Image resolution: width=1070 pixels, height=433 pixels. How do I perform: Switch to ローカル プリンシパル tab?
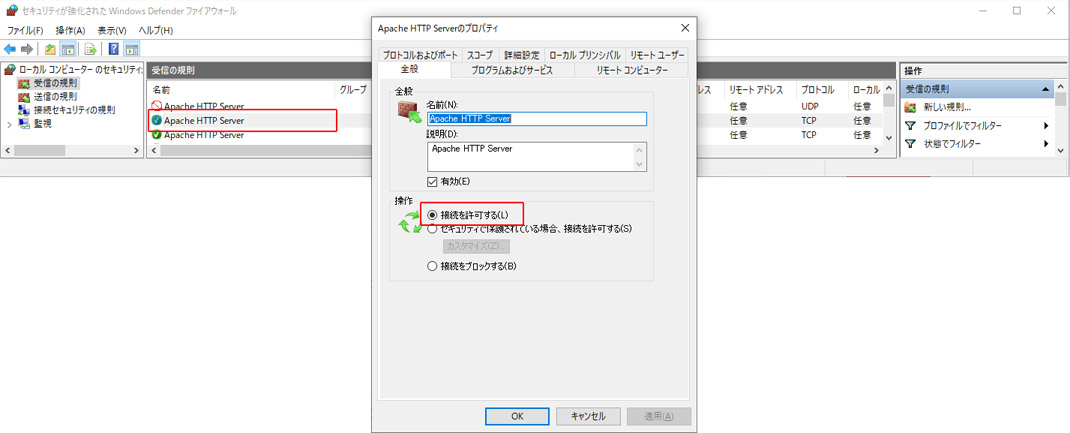(585, 55)
